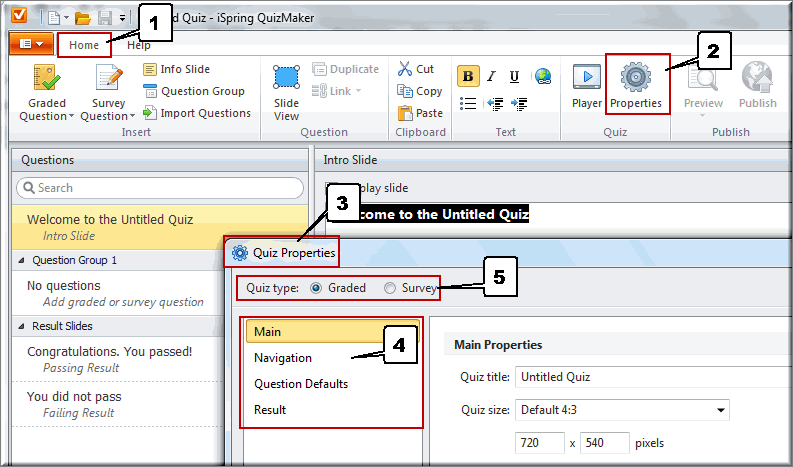Collapse the Question Group 1 section
Viewport: 793px width, 467px height.
pos(21,261)
